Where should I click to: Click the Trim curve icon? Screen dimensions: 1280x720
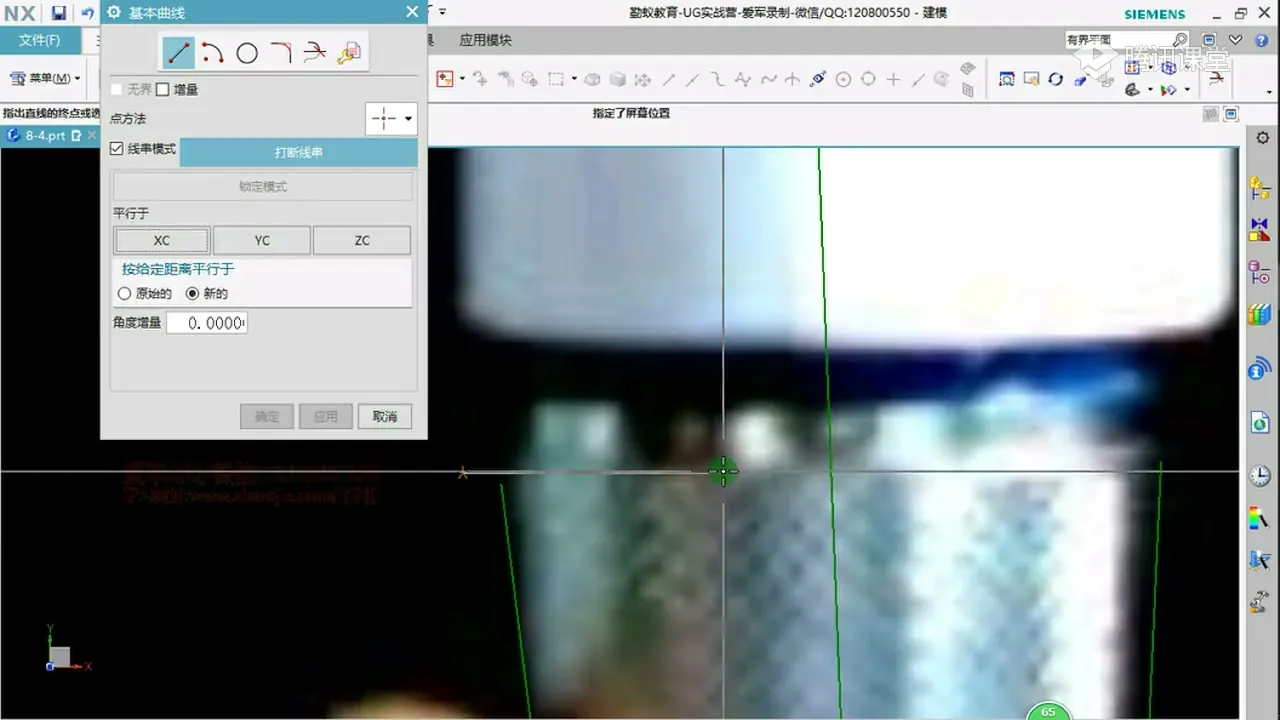315,53
